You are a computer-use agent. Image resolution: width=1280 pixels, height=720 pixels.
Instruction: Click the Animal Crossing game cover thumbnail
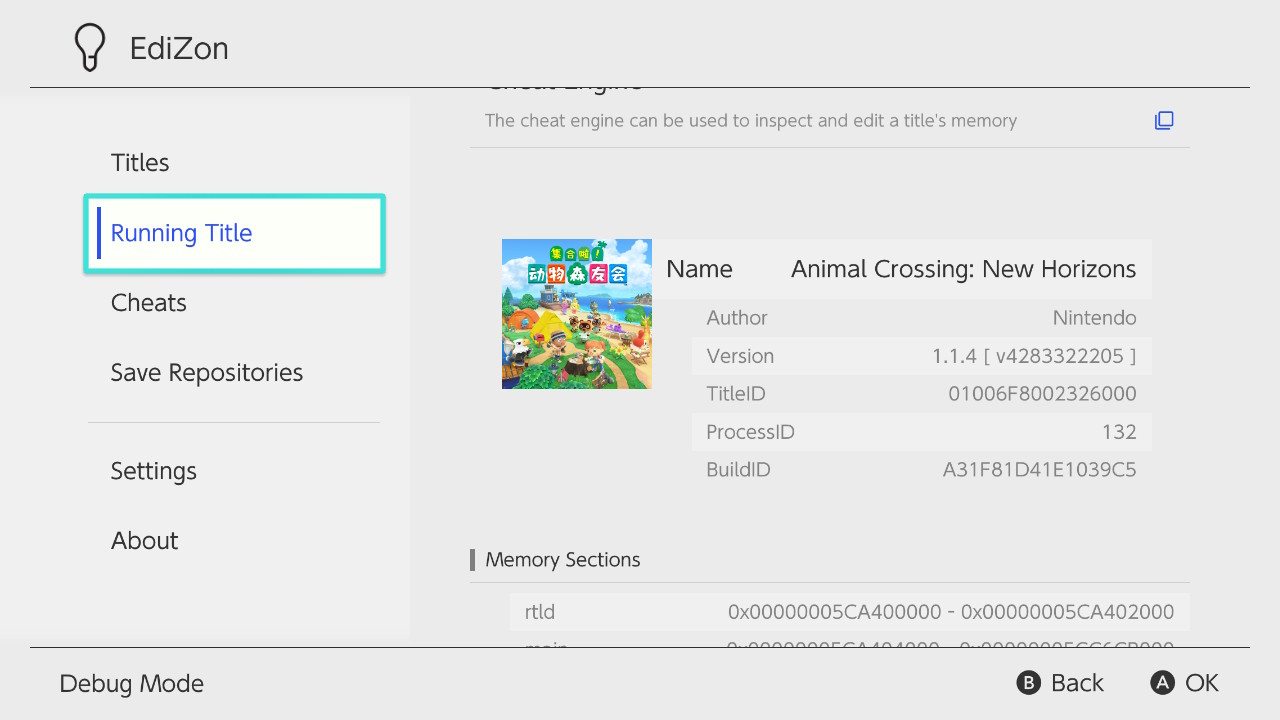click(x=576, y=314)
